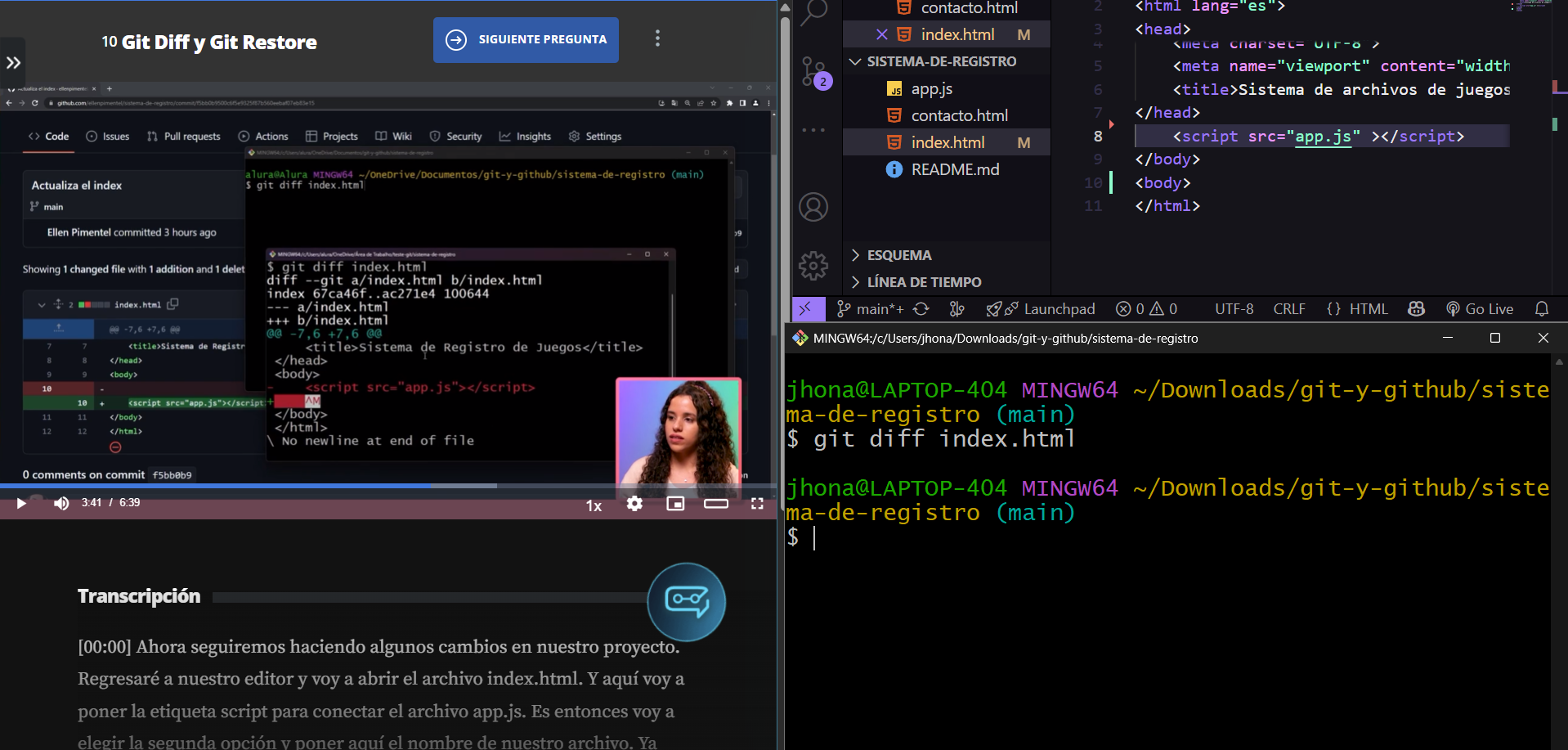Open the Wiki tab in GitHub video

click(x=393, y=137)
